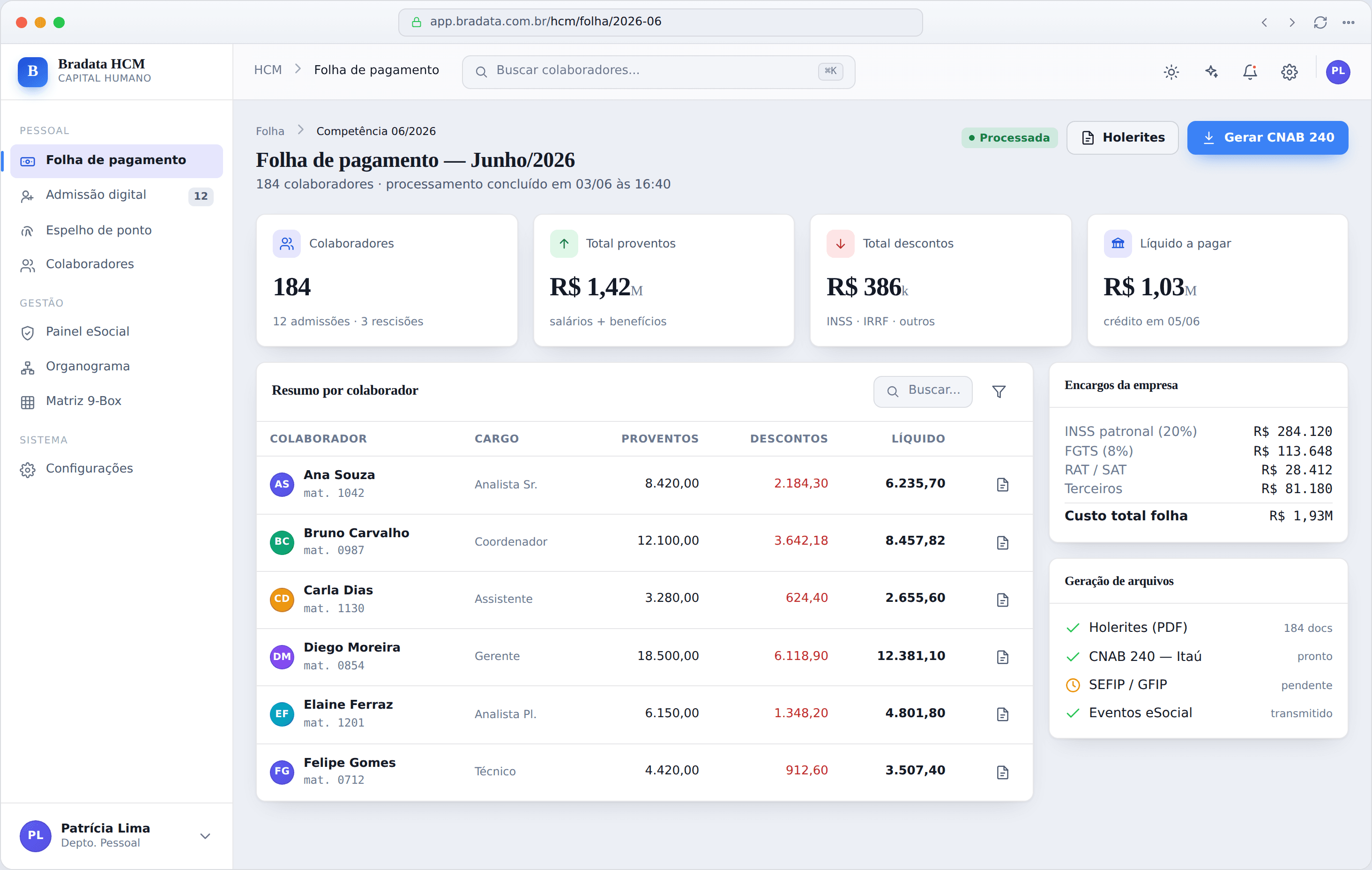
Task: Open the PL profile avatar menu
Action: point(1338,72)
